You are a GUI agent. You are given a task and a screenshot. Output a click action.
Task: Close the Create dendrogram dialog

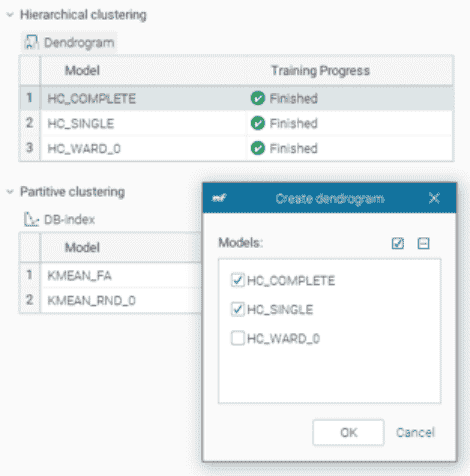[434, 198]
